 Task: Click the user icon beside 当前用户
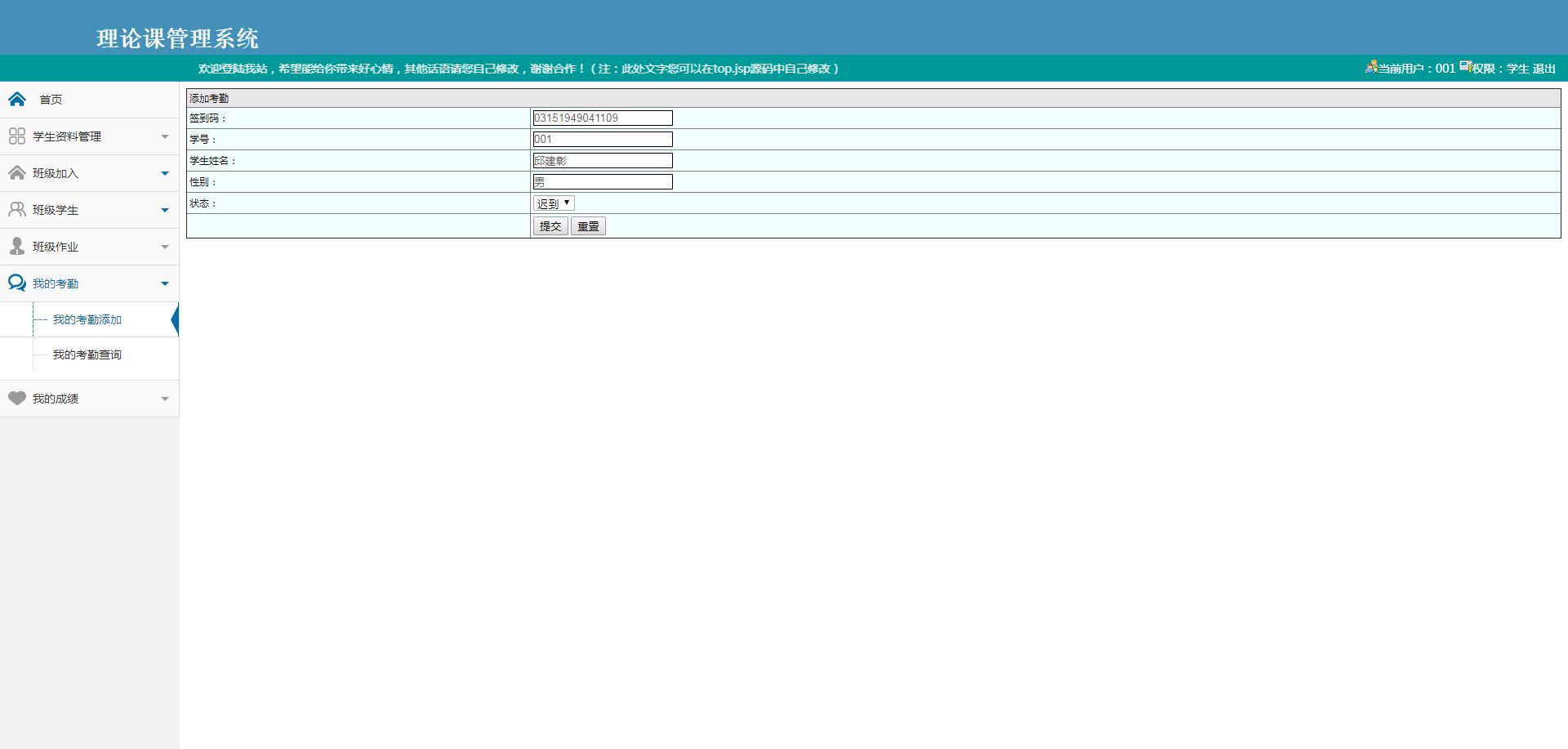[1371, 67]
